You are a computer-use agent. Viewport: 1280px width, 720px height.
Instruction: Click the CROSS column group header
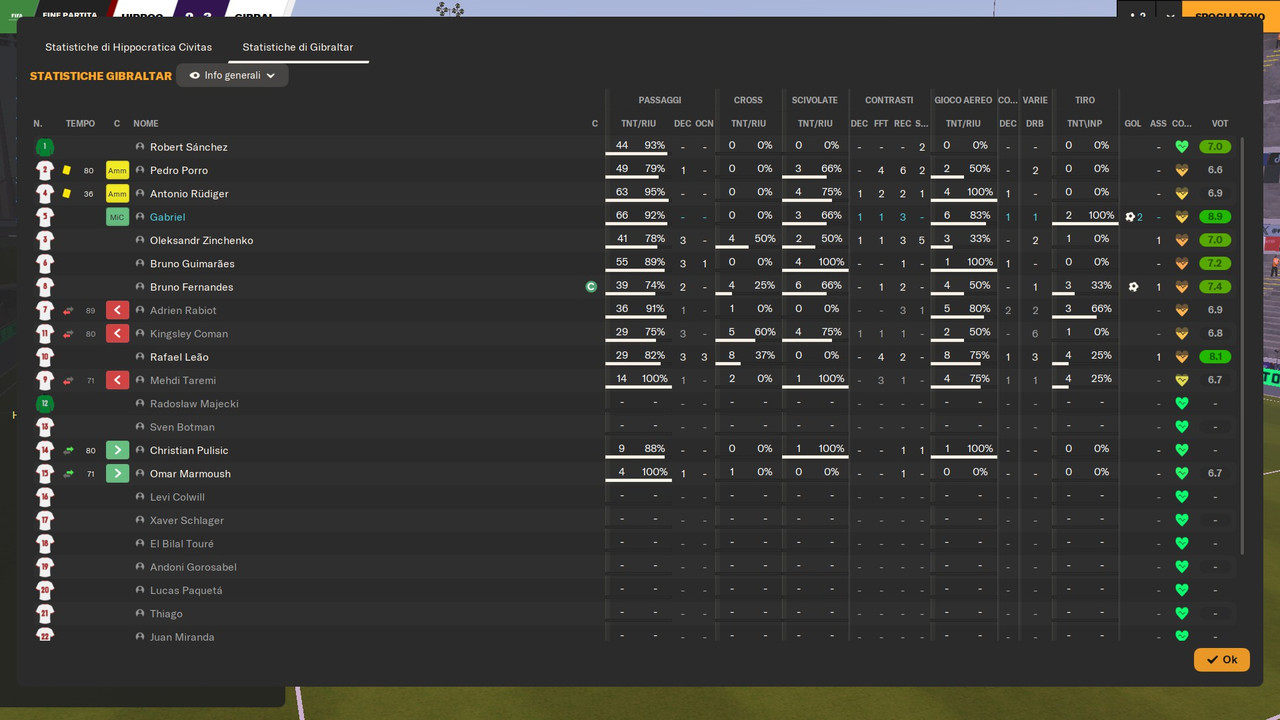[748, 100]
